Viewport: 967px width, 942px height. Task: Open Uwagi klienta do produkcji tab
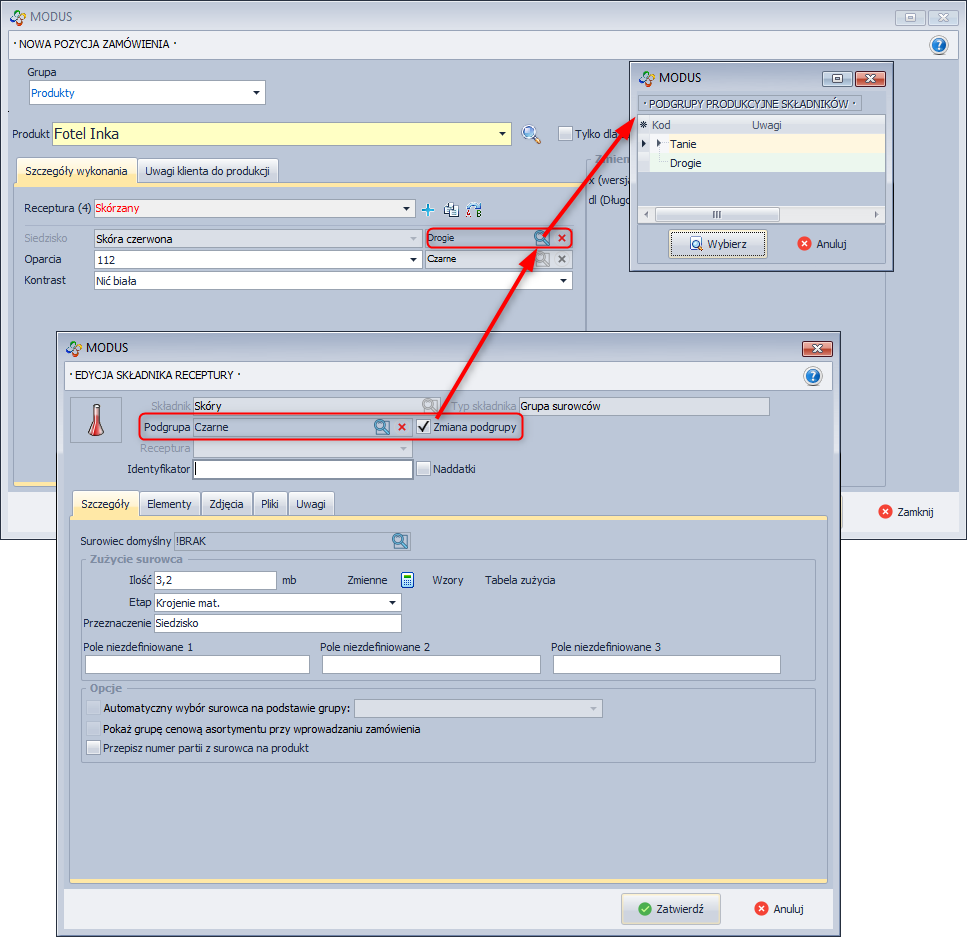click(x=207, y=171)
